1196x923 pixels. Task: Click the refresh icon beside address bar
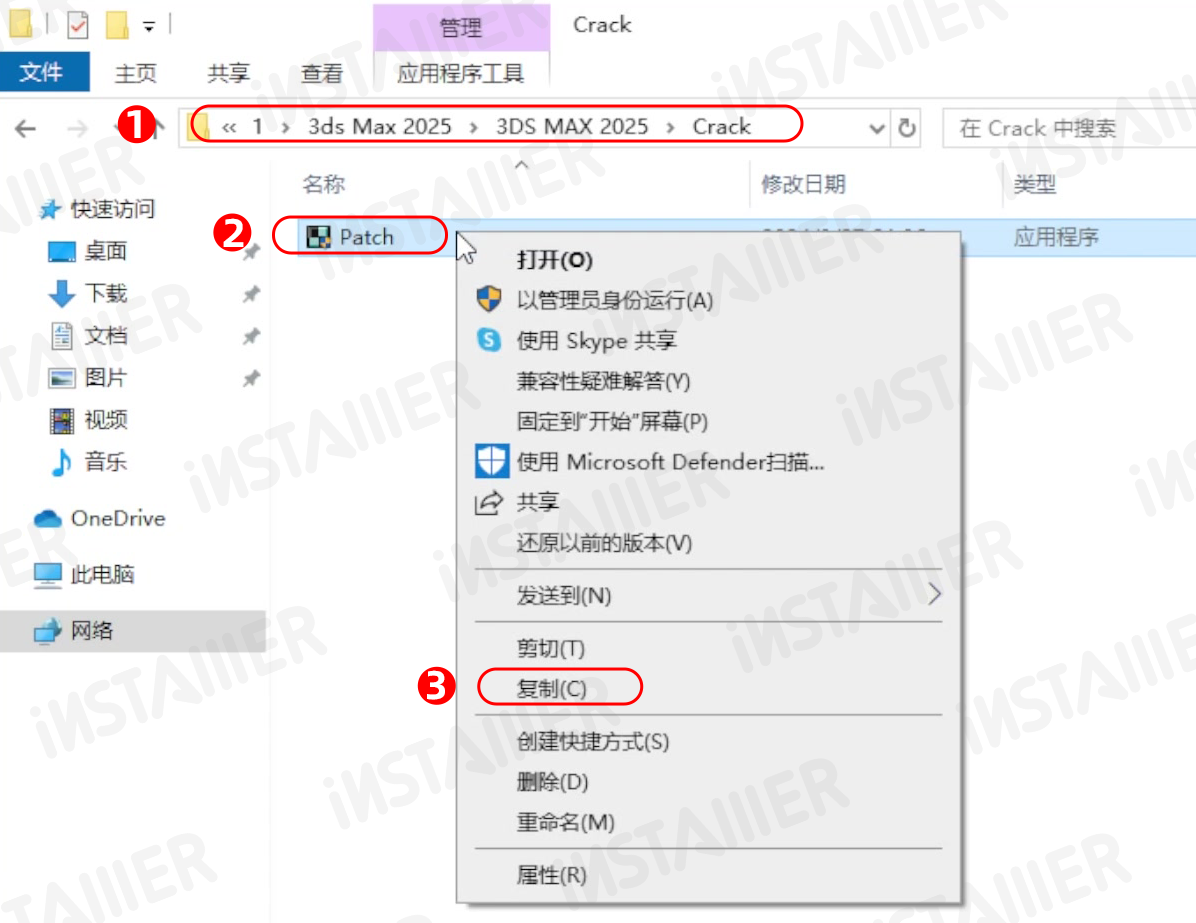coord(906,127)
